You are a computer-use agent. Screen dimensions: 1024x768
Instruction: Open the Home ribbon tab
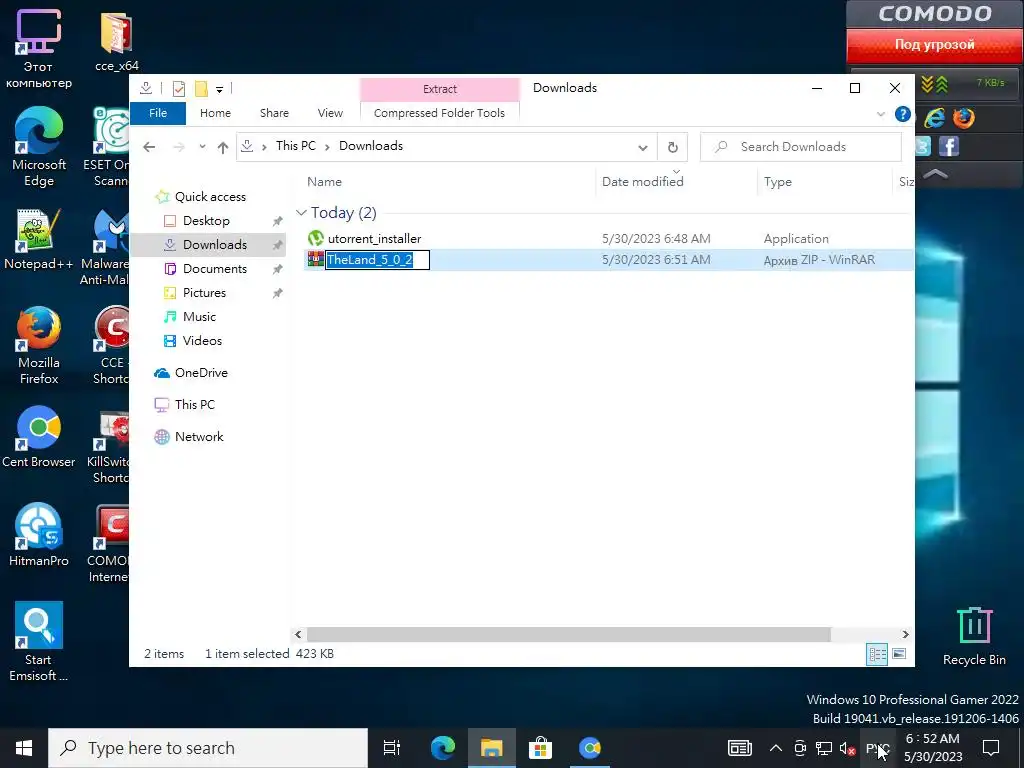(216, 113)
